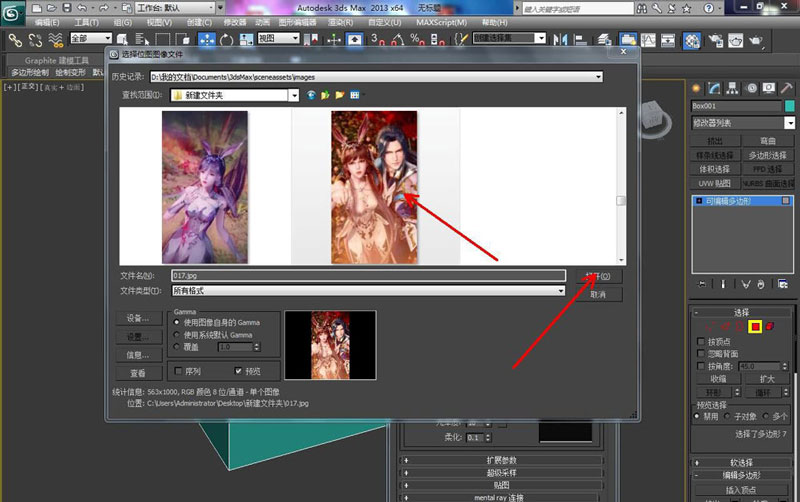The image size is (800, 502).
Task: Select the Move transform tool in toolbar
Action: point(207,40)
